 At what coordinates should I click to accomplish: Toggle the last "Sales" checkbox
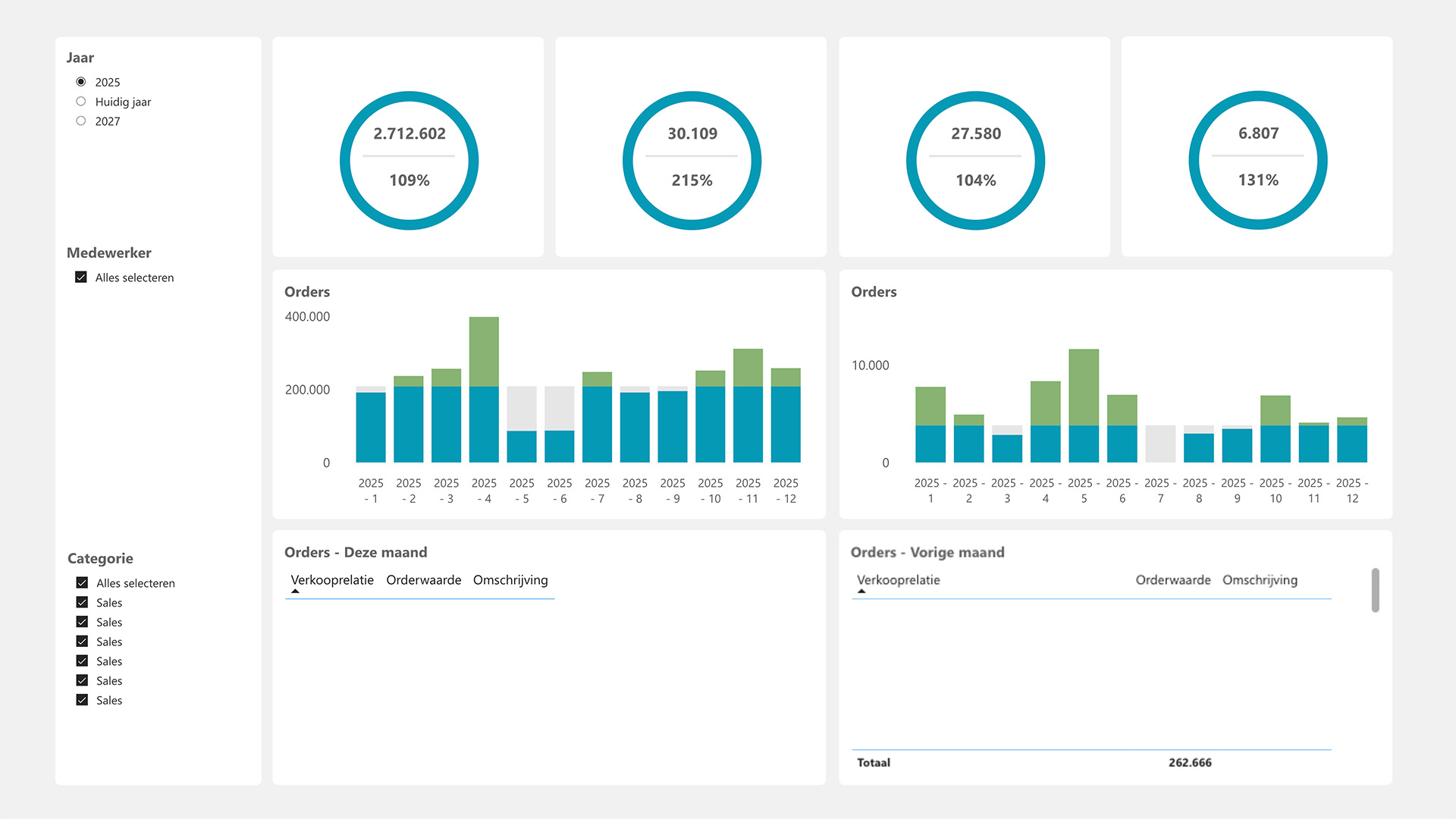coord(82,700)
